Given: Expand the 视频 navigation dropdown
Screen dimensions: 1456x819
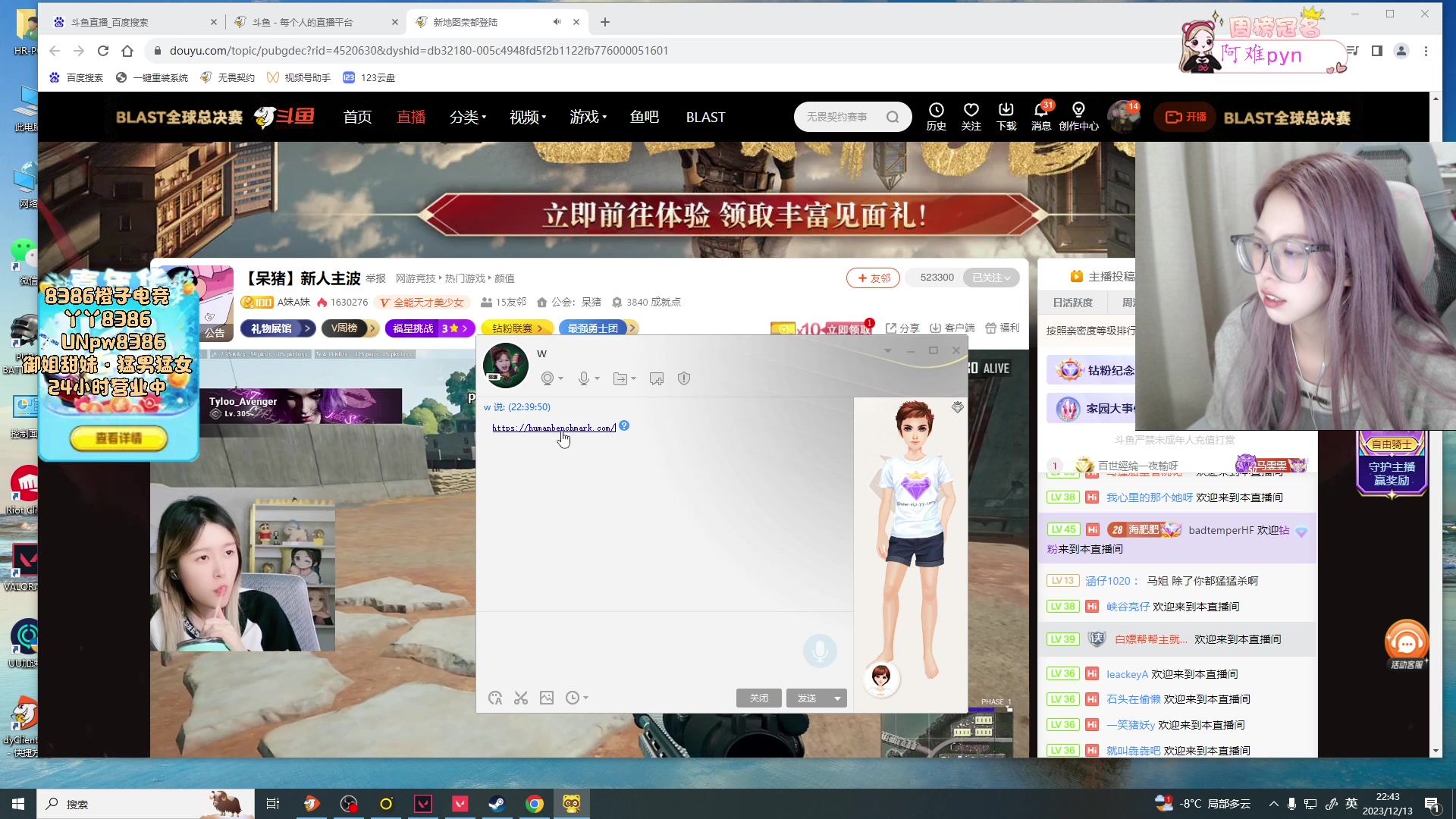Looking at the screenshot, I should [x=528, y=117].
